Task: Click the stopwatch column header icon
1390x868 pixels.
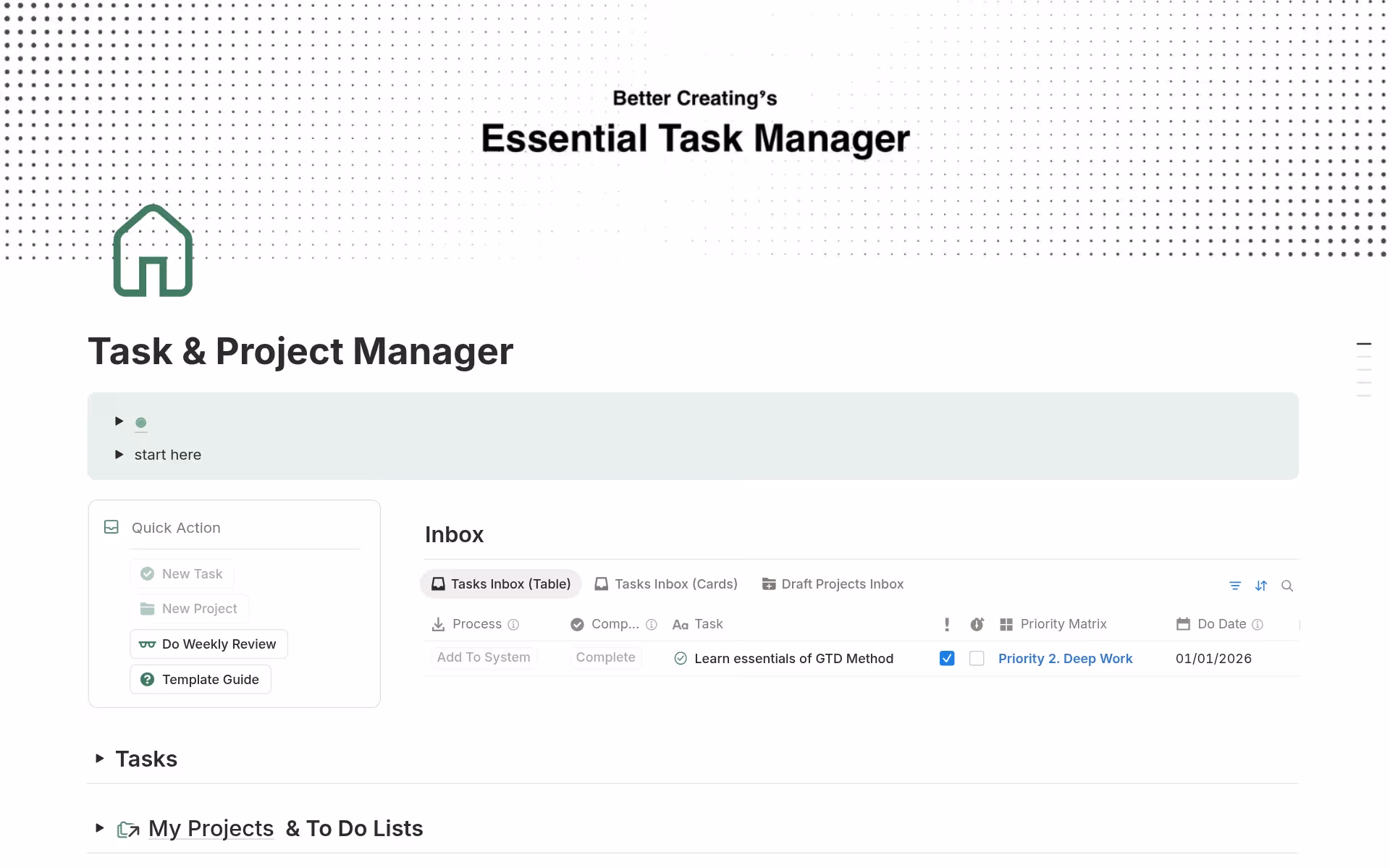Action: click(x=977, y=623)
